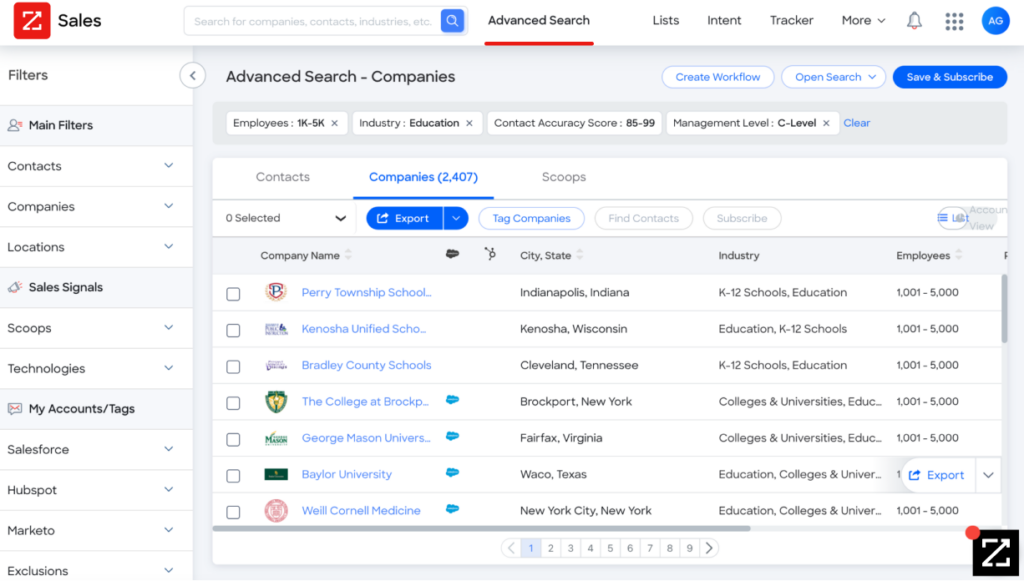Open the notifications bell
Viewport: 1024px width, 581px height.
click(914, 21)
